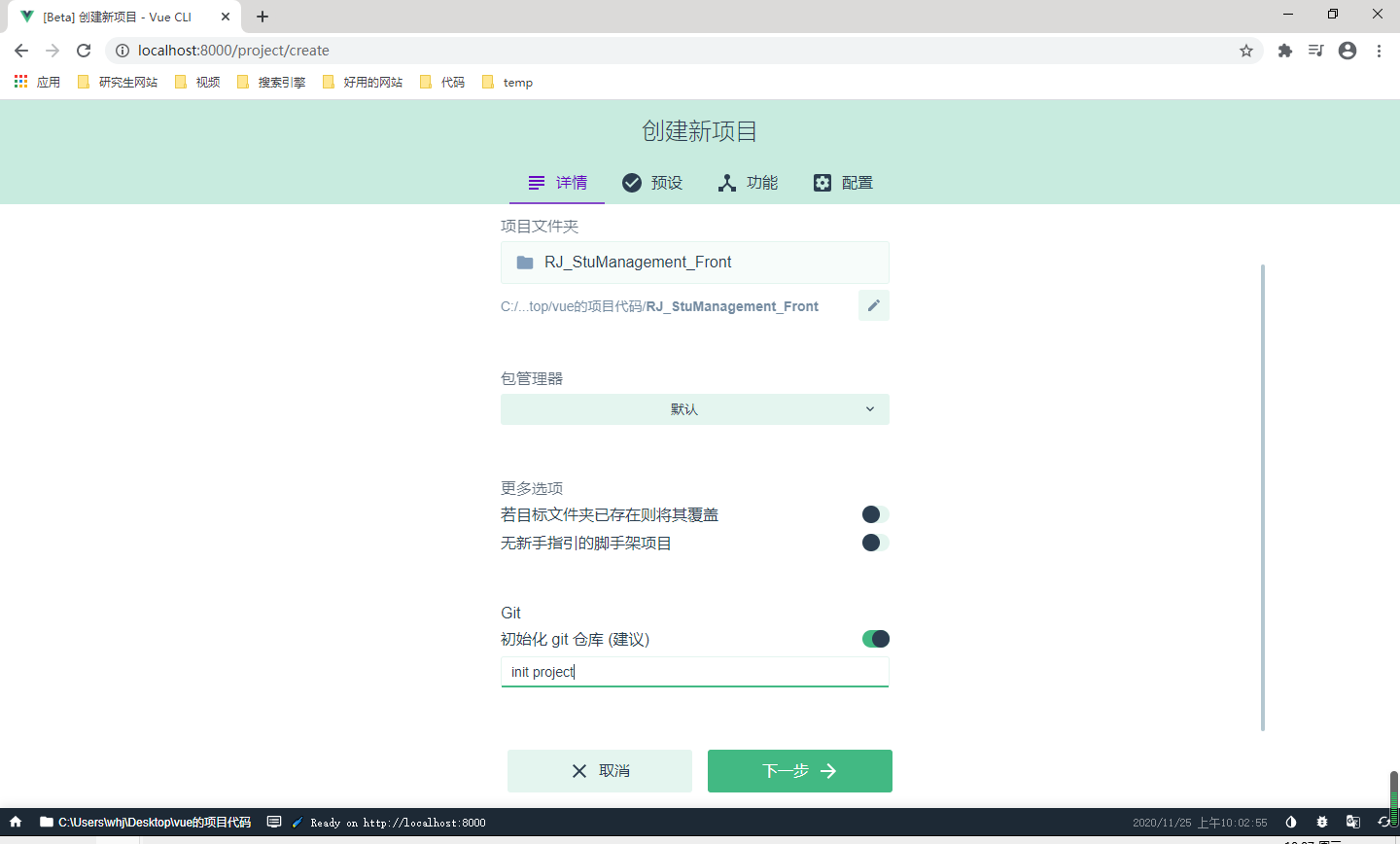Click the page content scrollbar

1263,497
